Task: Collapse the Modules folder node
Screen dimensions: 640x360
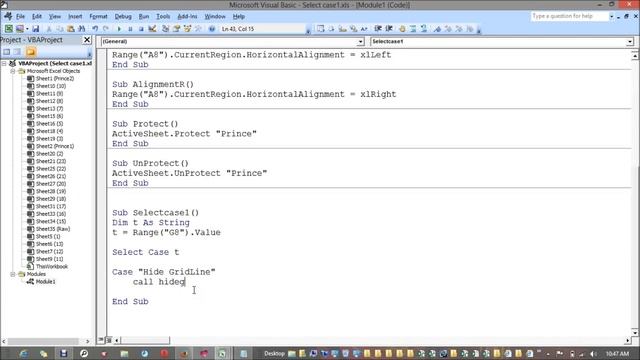Action: click(13, 274)
